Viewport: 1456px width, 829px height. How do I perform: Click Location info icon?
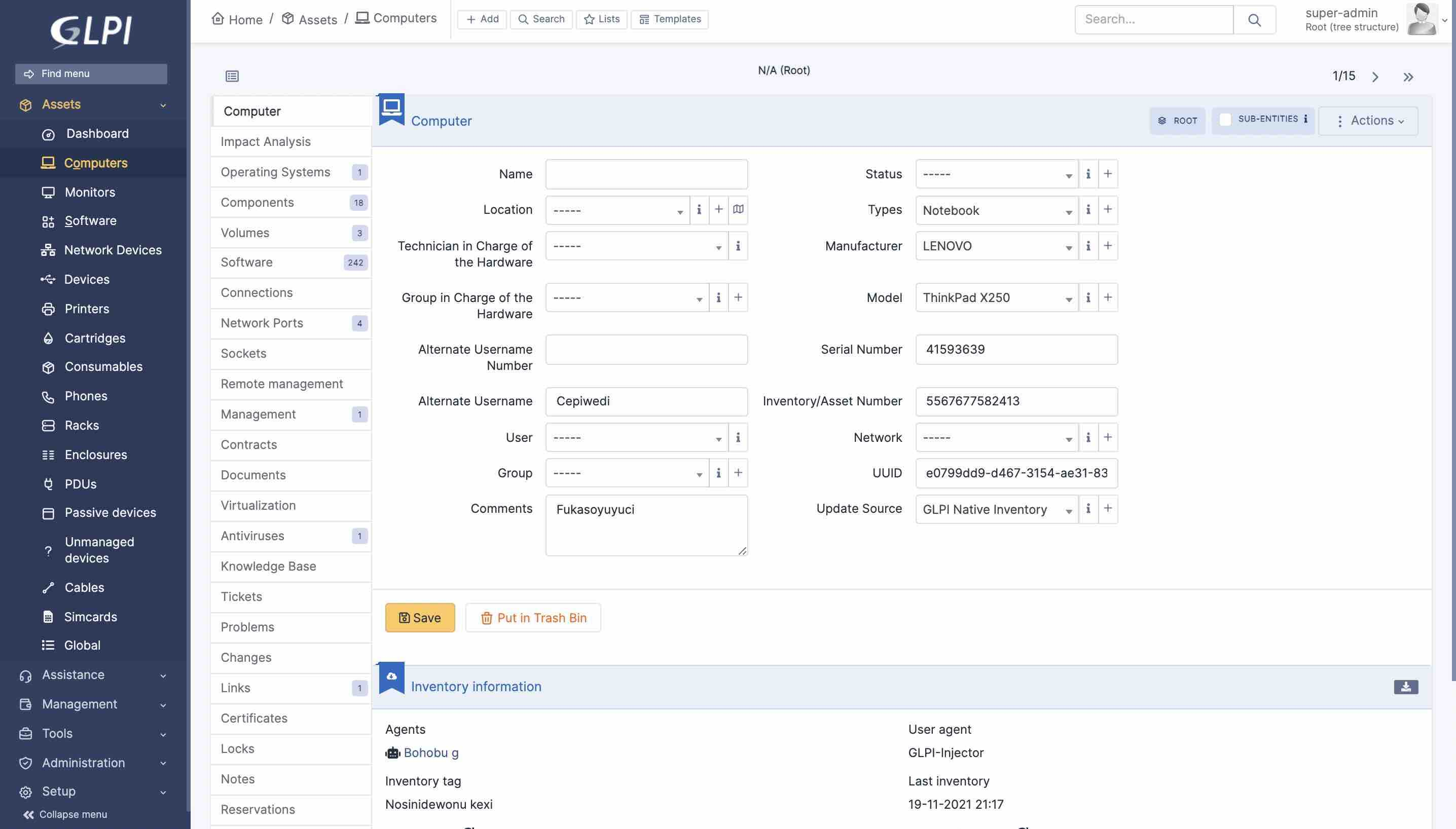click(x=699, y=209)
